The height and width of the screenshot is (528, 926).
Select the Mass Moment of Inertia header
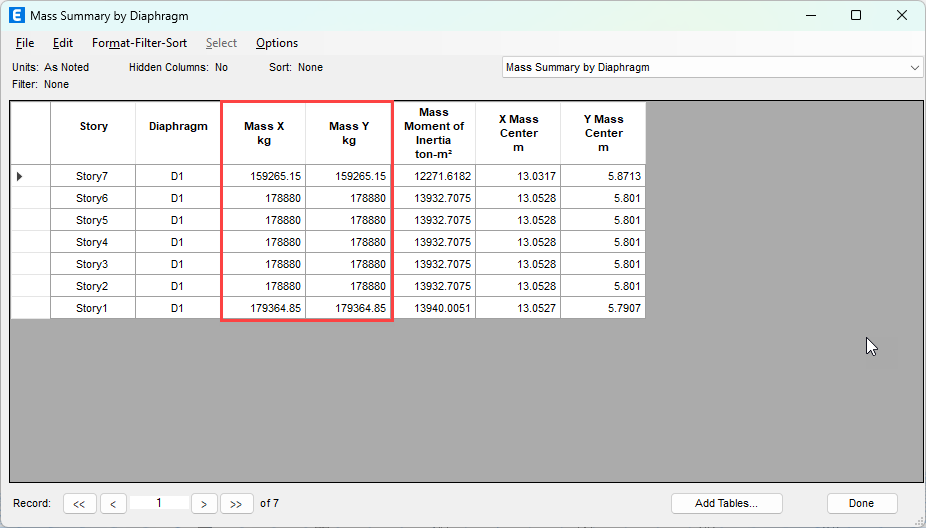(434, 133)
